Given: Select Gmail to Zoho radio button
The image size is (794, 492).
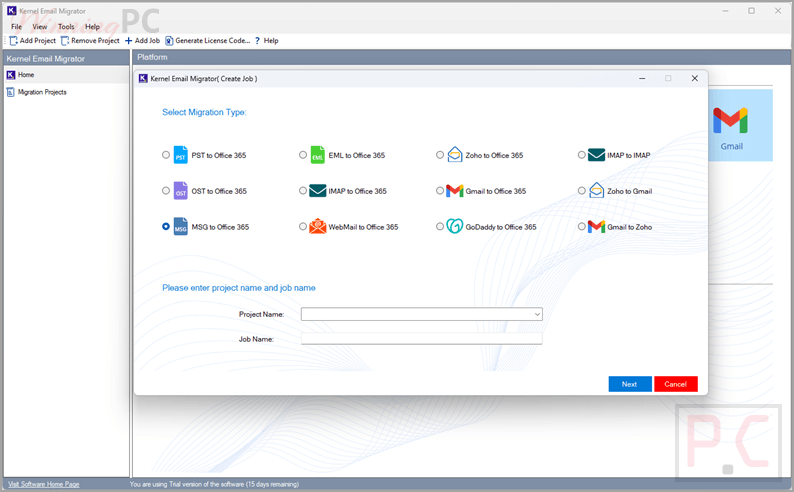Looking at the screenshot, I should click(x=582, y=226).
